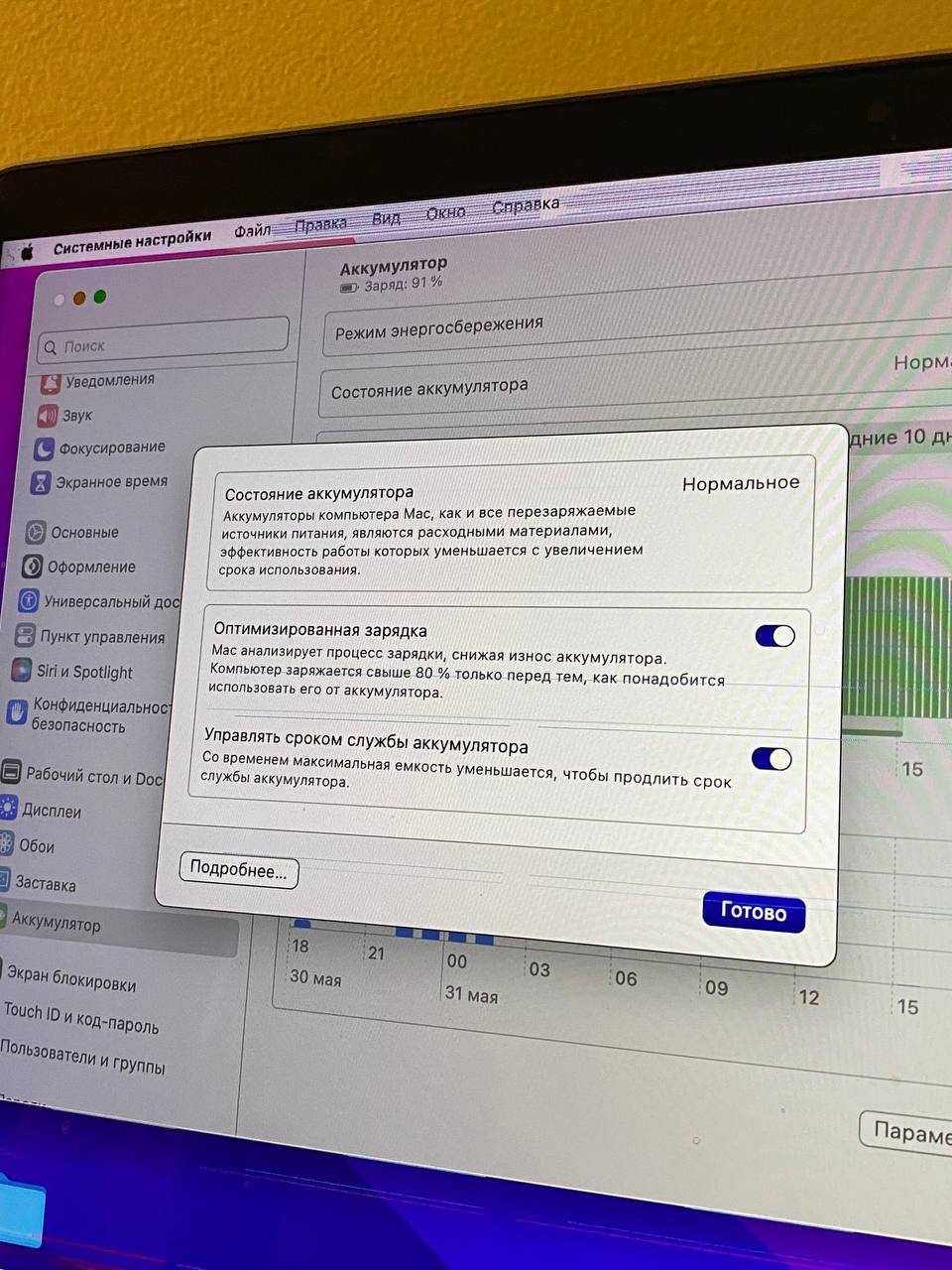The image size is (952, 1270).
Task: Open the Apple menu logo
Action: coord(27,252)
